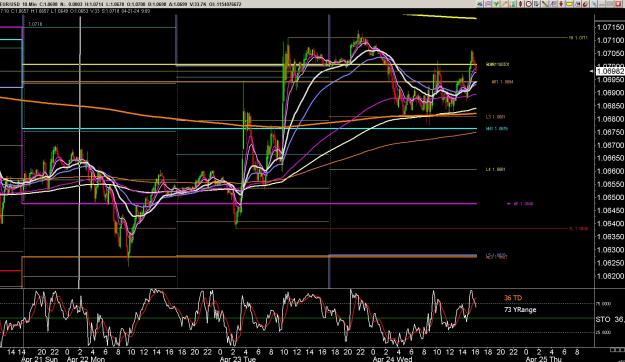This screenshot has width=625, height=362.
Task: Click the circular C toolbar icon
Action: [529, 4]
